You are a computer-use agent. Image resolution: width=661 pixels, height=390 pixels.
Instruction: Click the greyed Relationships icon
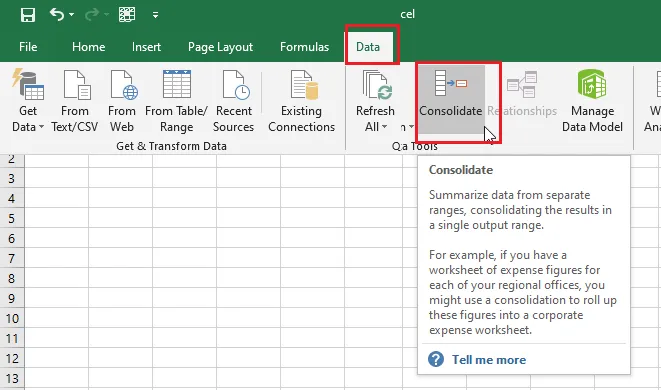(522, 84)
